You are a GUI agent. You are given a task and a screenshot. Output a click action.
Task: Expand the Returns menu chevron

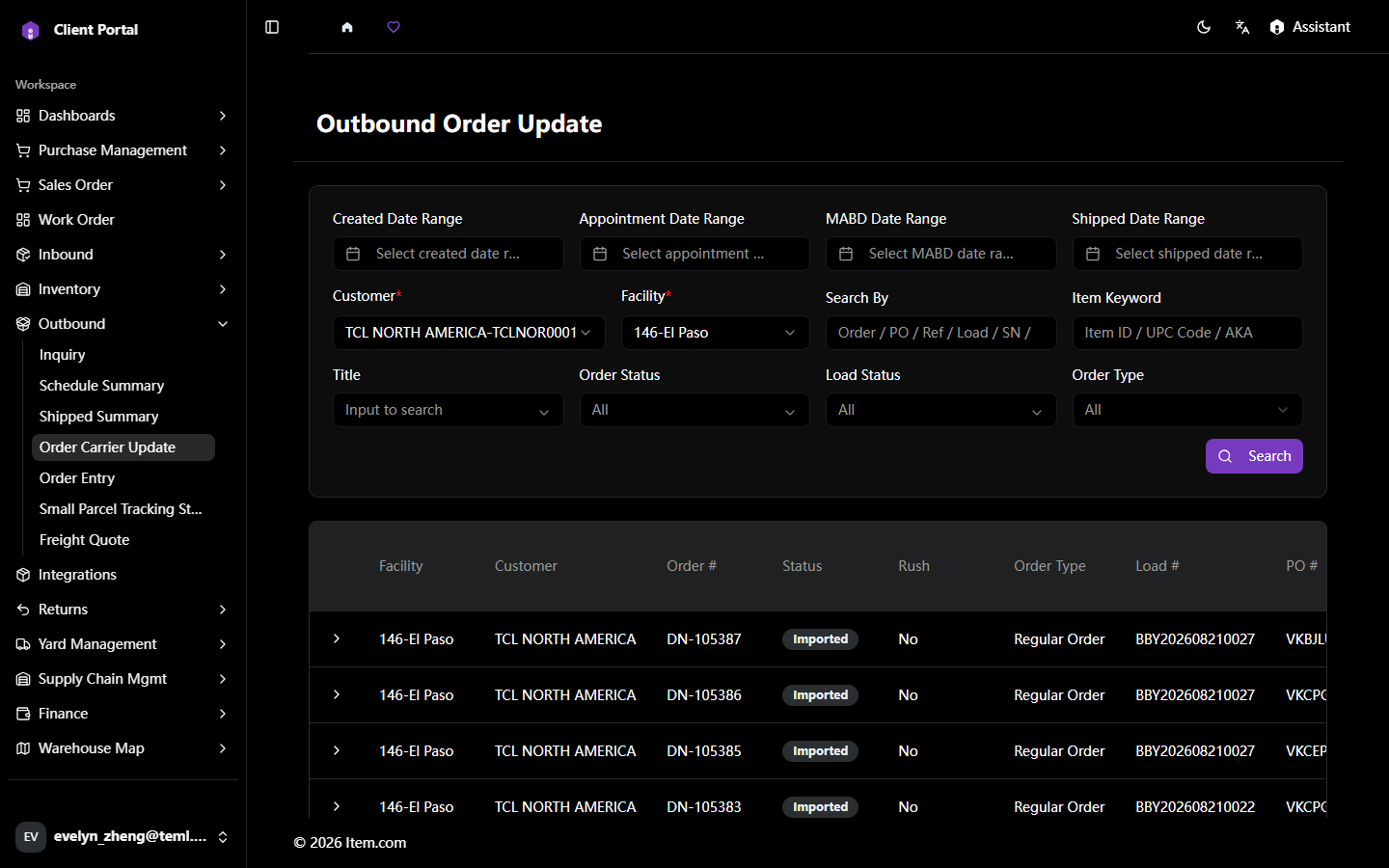(x=223, y=610)
